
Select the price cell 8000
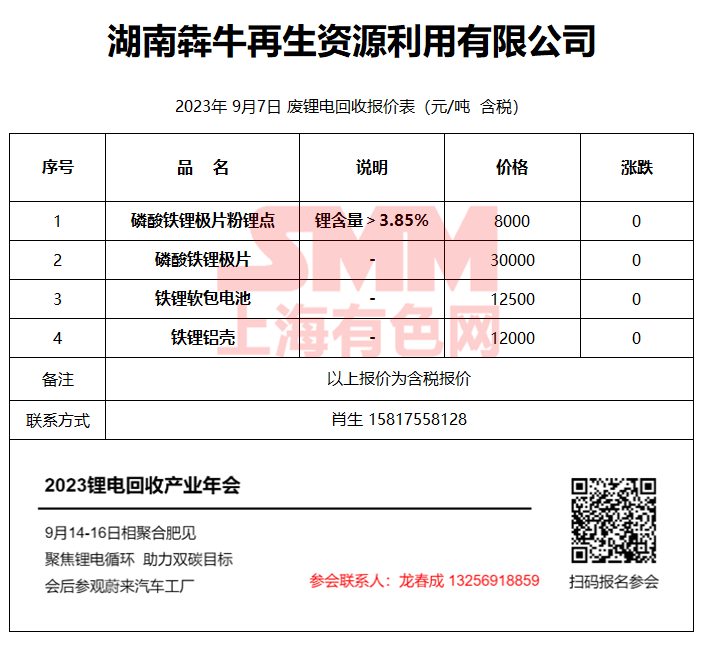(512, 221)
